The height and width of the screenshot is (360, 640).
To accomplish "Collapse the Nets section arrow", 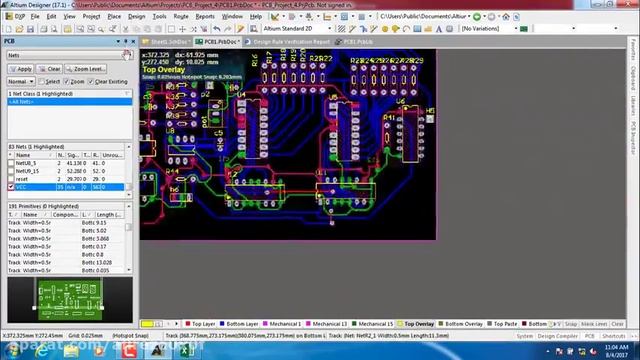I will pos(129,147).
